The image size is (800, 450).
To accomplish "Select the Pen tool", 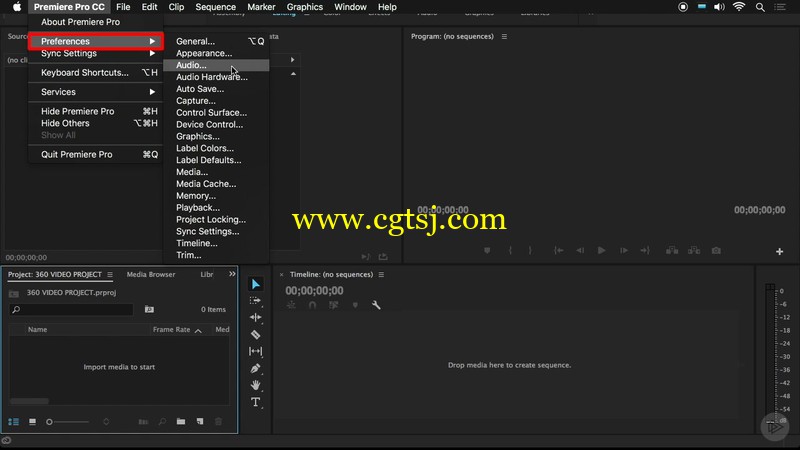I will [x=256, y=368].
